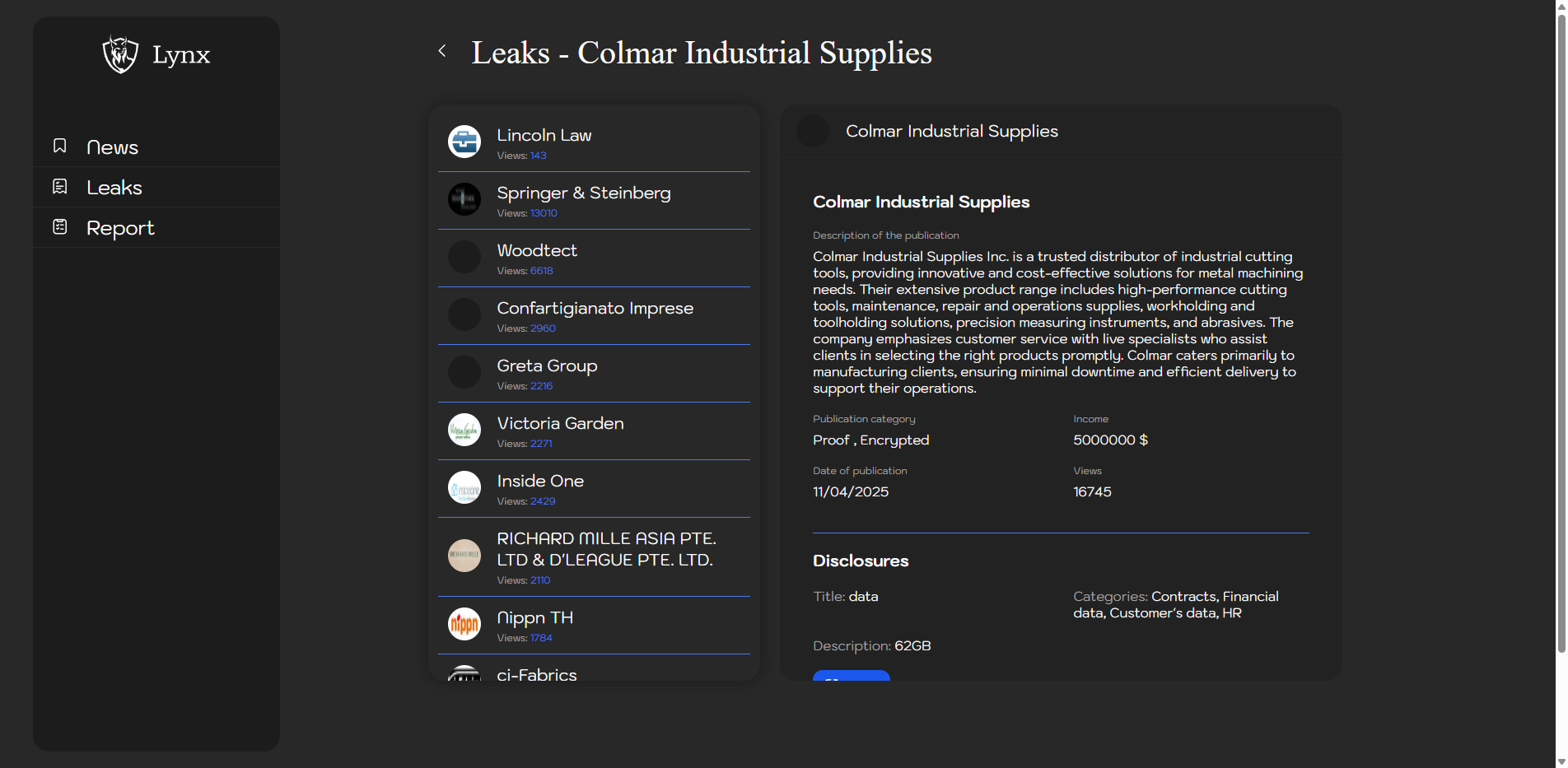
Task: Click the Colmar Industrial Supplies header avatar
Action: click(813, 131)
